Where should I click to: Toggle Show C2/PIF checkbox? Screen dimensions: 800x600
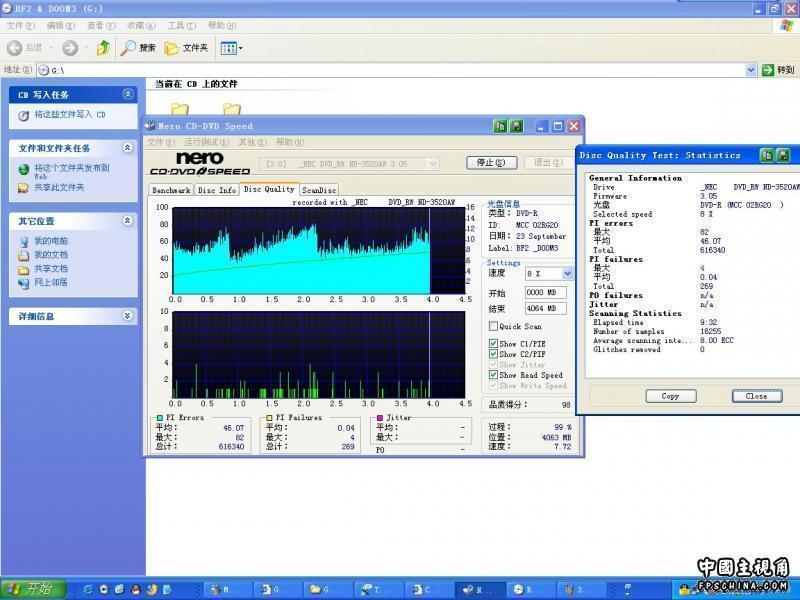pos(493,354)
